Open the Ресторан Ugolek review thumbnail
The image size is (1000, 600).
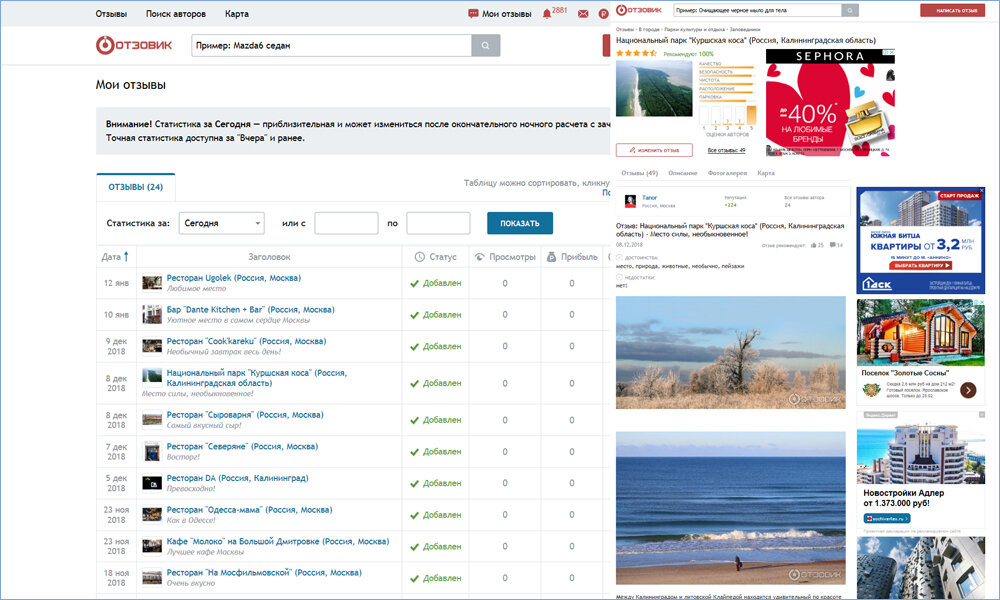152,282
